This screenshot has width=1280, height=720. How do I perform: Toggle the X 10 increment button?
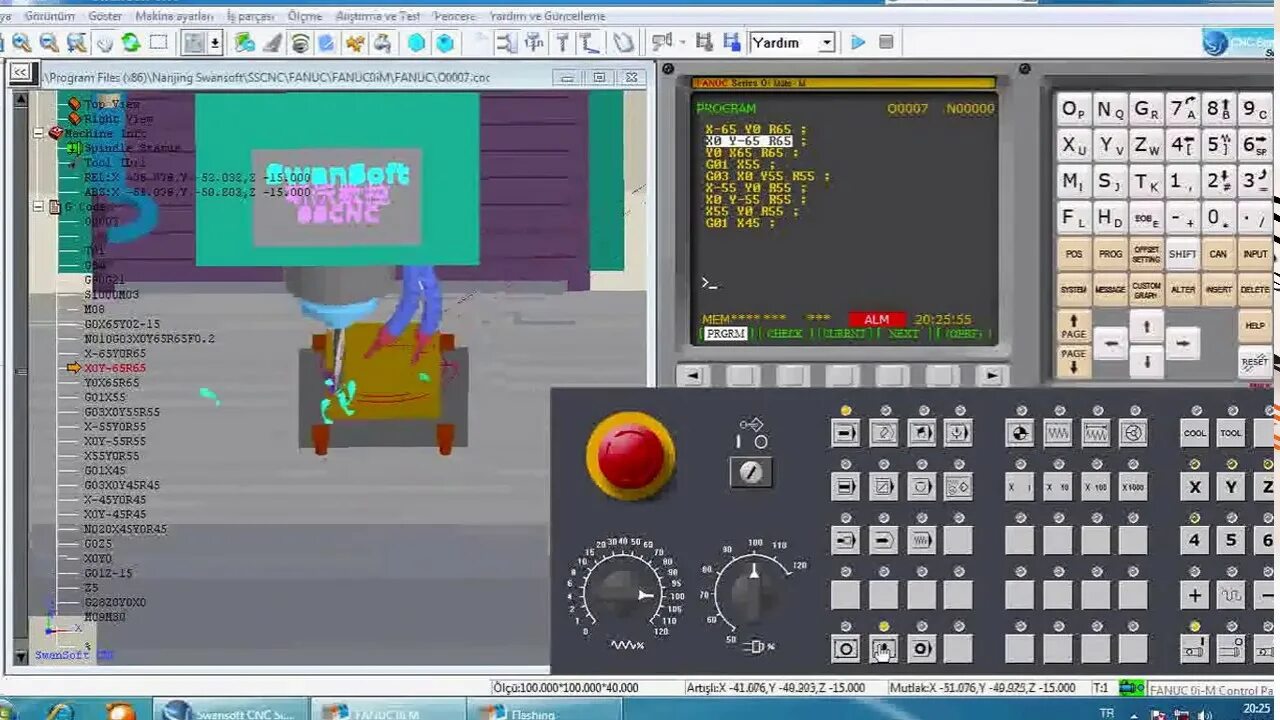tap(1058, 487)
